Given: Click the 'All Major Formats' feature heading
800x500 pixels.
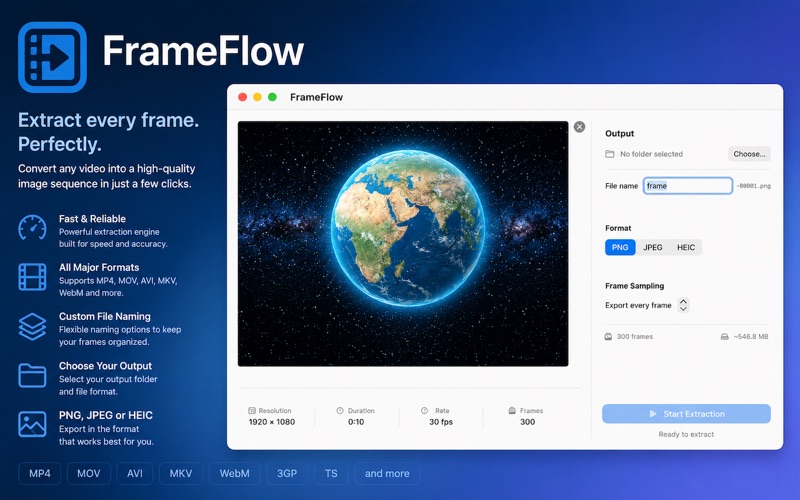Looking at the screenshot, I should [99, 267].
